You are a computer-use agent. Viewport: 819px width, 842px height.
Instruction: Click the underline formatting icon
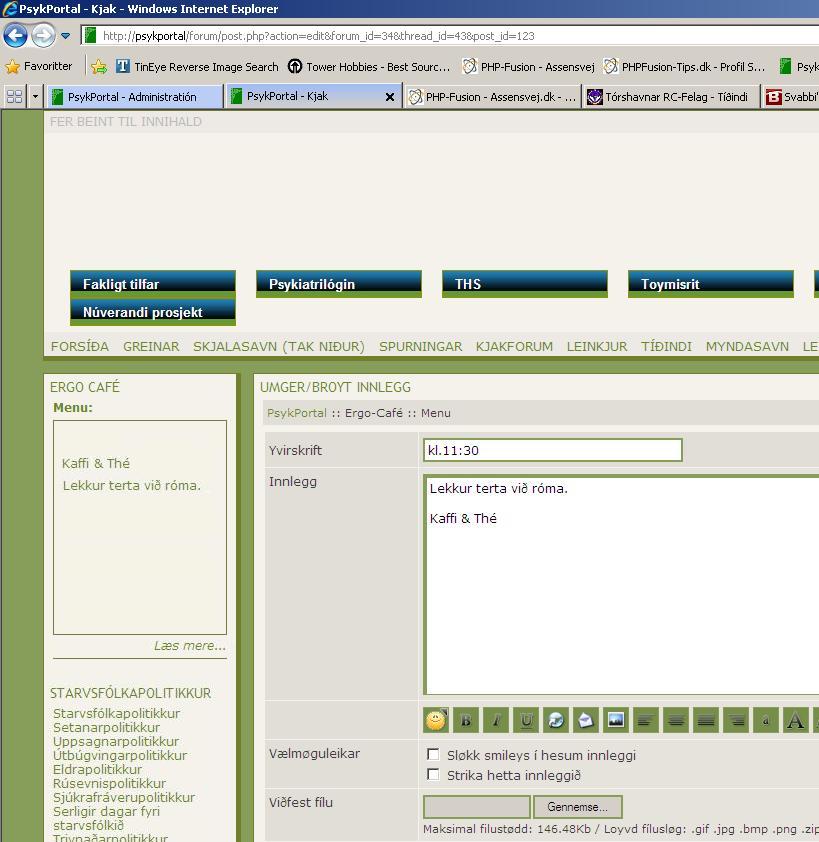click(x=526, y=720)
